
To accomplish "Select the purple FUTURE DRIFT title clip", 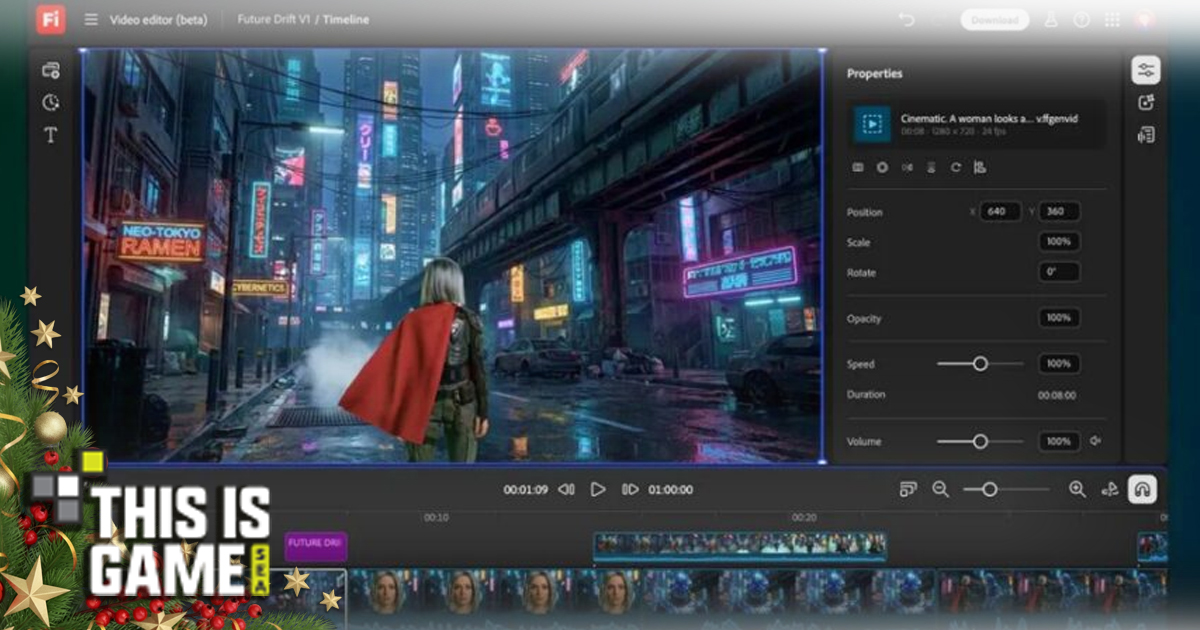I will point(316,546).
